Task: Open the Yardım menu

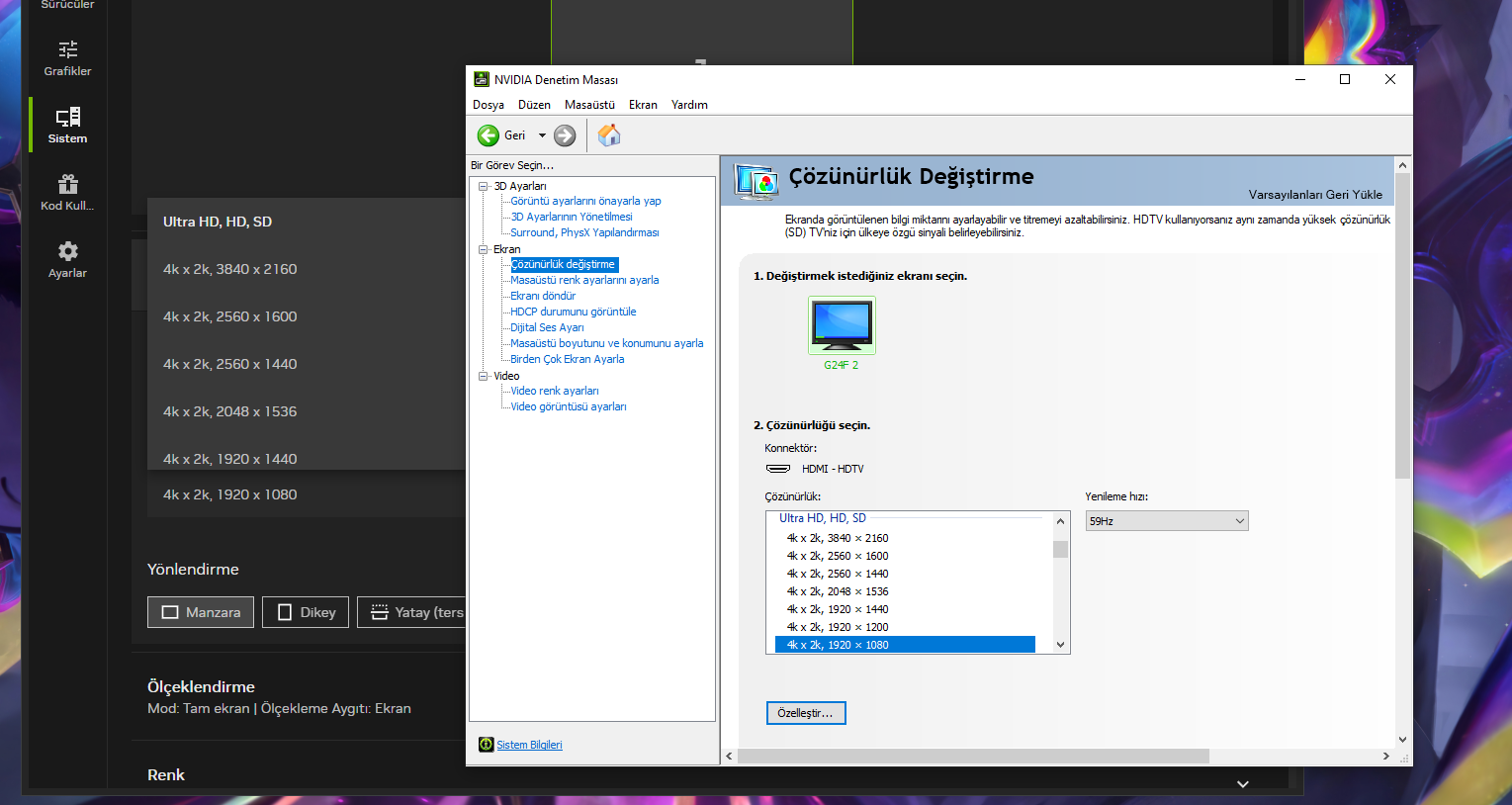Action: pyautogui.click(x=689, y=105)
